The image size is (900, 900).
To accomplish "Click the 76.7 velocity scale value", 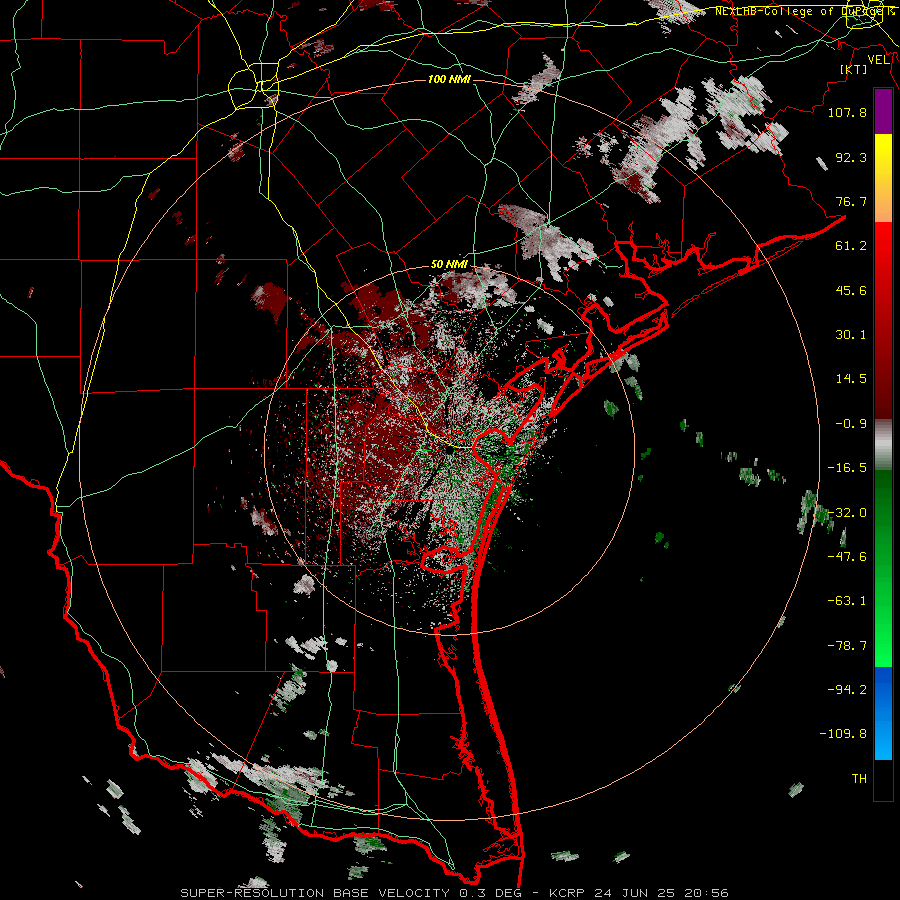I will coord(851,201).
